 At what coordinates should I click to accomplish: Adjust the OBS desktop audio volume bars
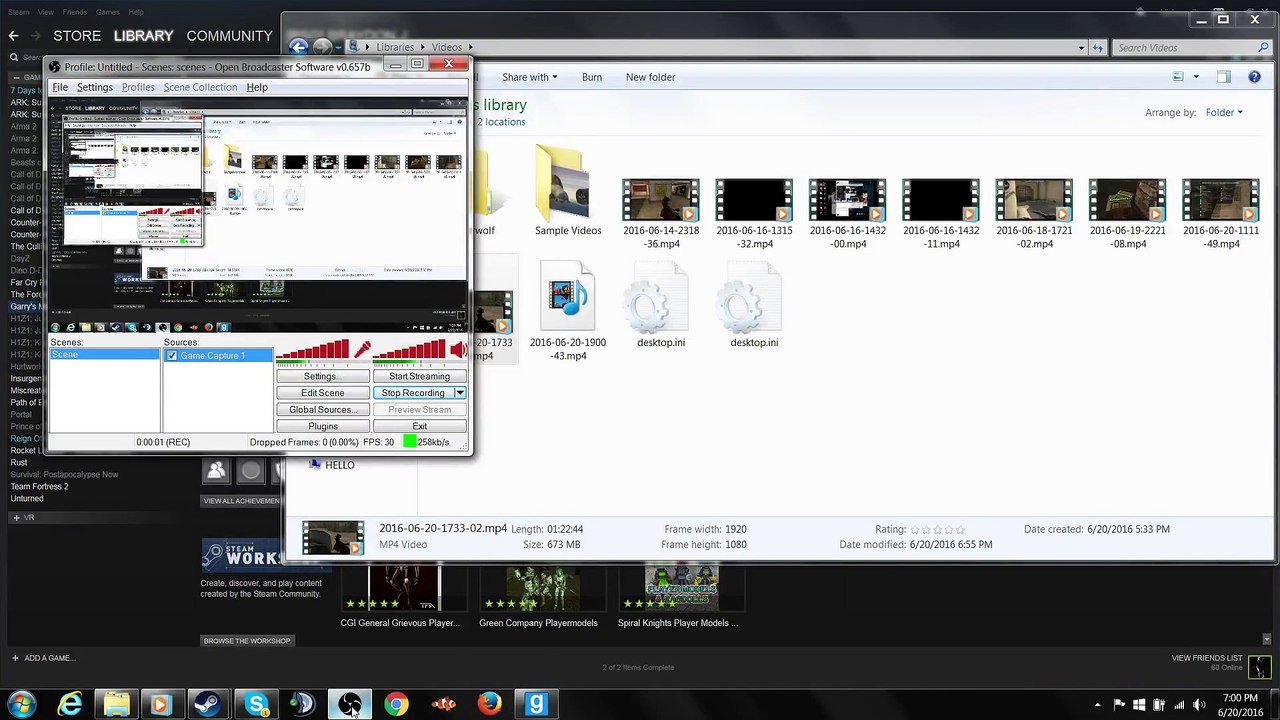pyautogui.click(x=409, y=349)
